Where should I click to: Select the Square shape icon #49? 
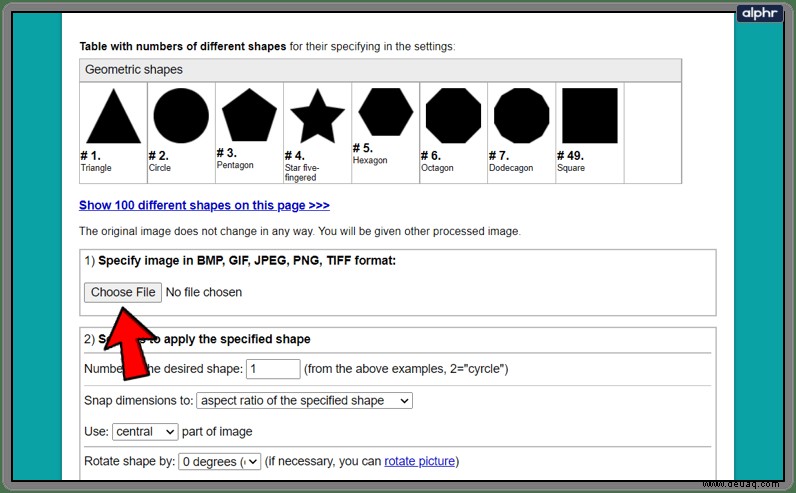[590, 116]
